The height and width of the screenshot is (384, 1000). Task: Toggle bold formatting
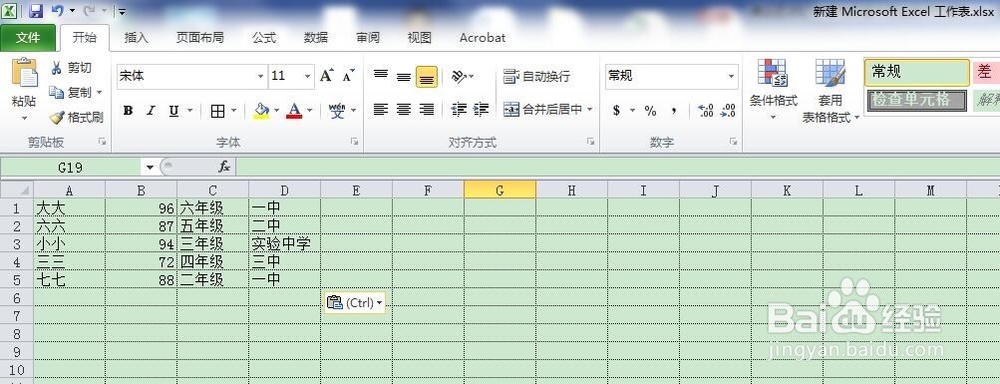point(128,111)
